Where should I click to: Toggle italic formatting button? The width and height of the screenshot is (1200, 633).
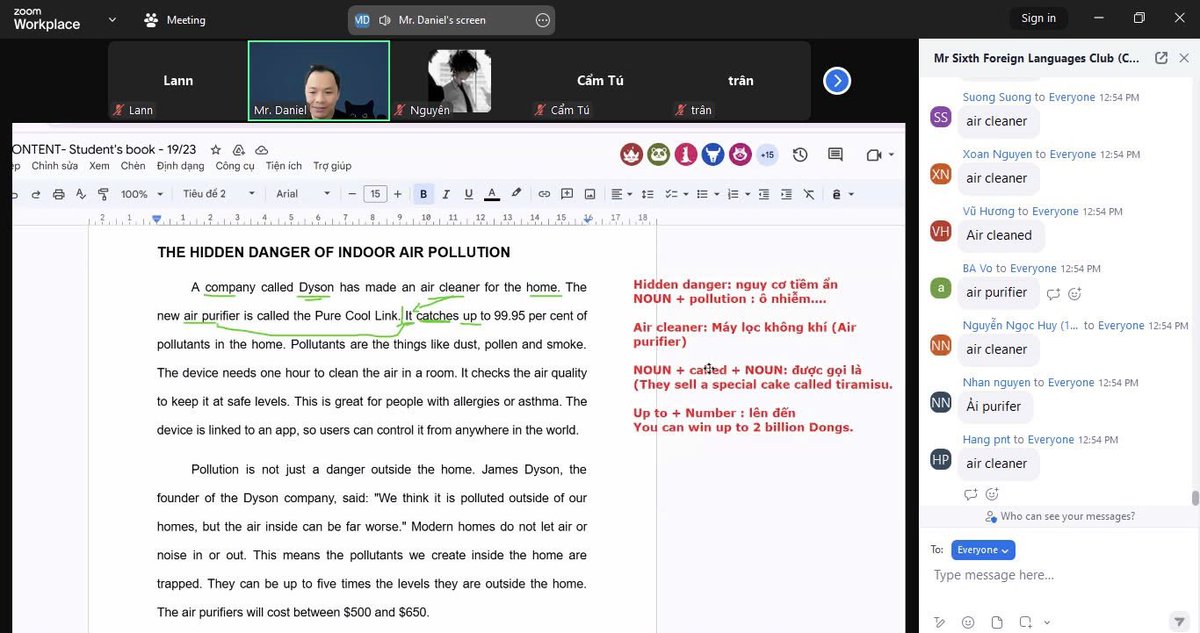coord(445,194)
